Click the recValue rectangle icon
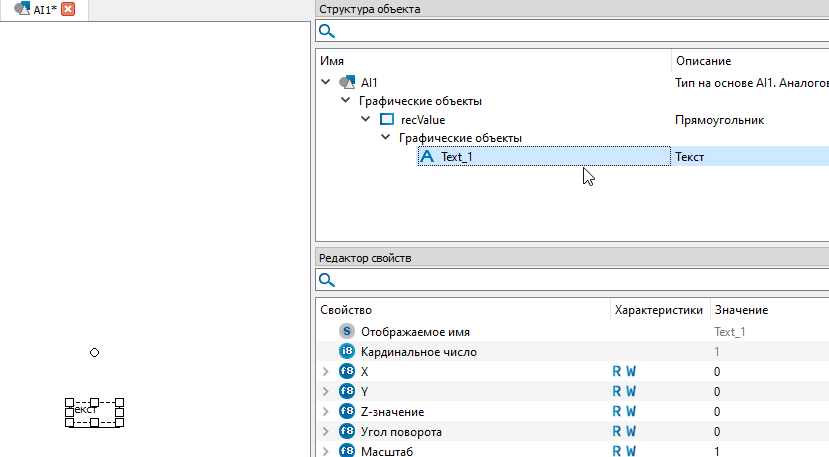Image resolution: width=829 pixels, height=457 pixels. pyautogui.click(x=387, y=119)
